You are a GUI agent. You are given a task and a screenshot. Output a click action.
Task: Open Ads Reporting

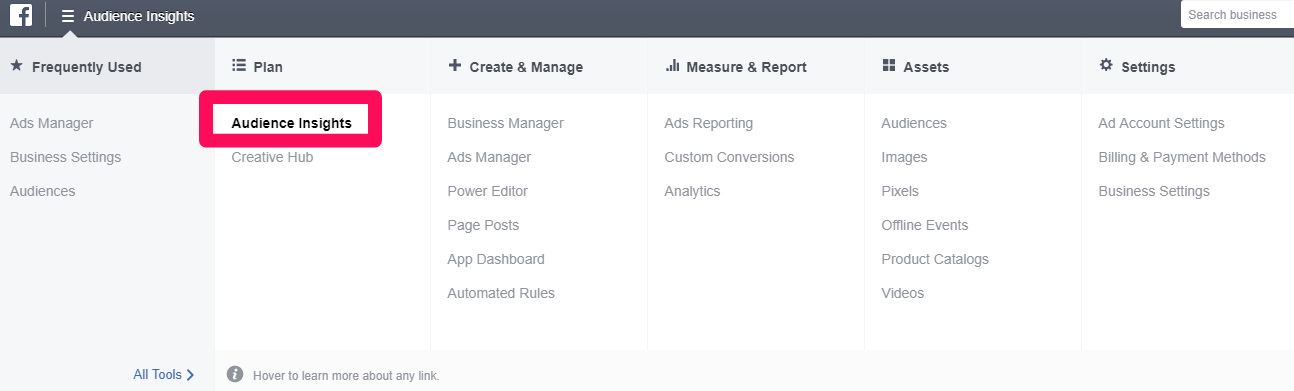coord(708,123)
